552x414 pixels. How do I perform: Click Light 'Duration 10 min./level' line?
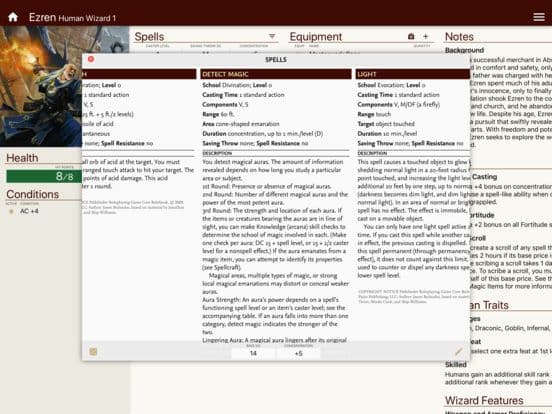[387, 133]
